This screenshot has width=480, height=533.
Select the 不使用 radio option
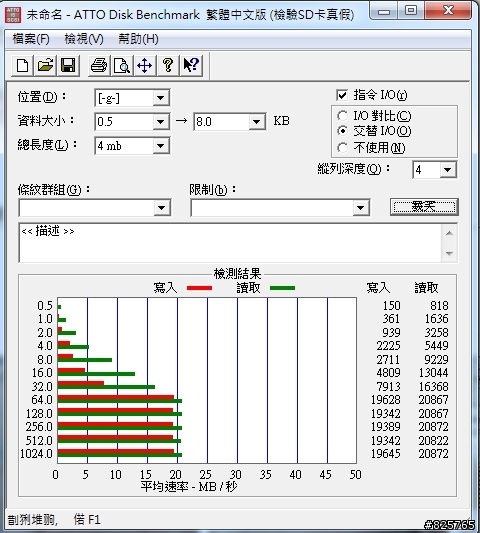coord(342,148)
